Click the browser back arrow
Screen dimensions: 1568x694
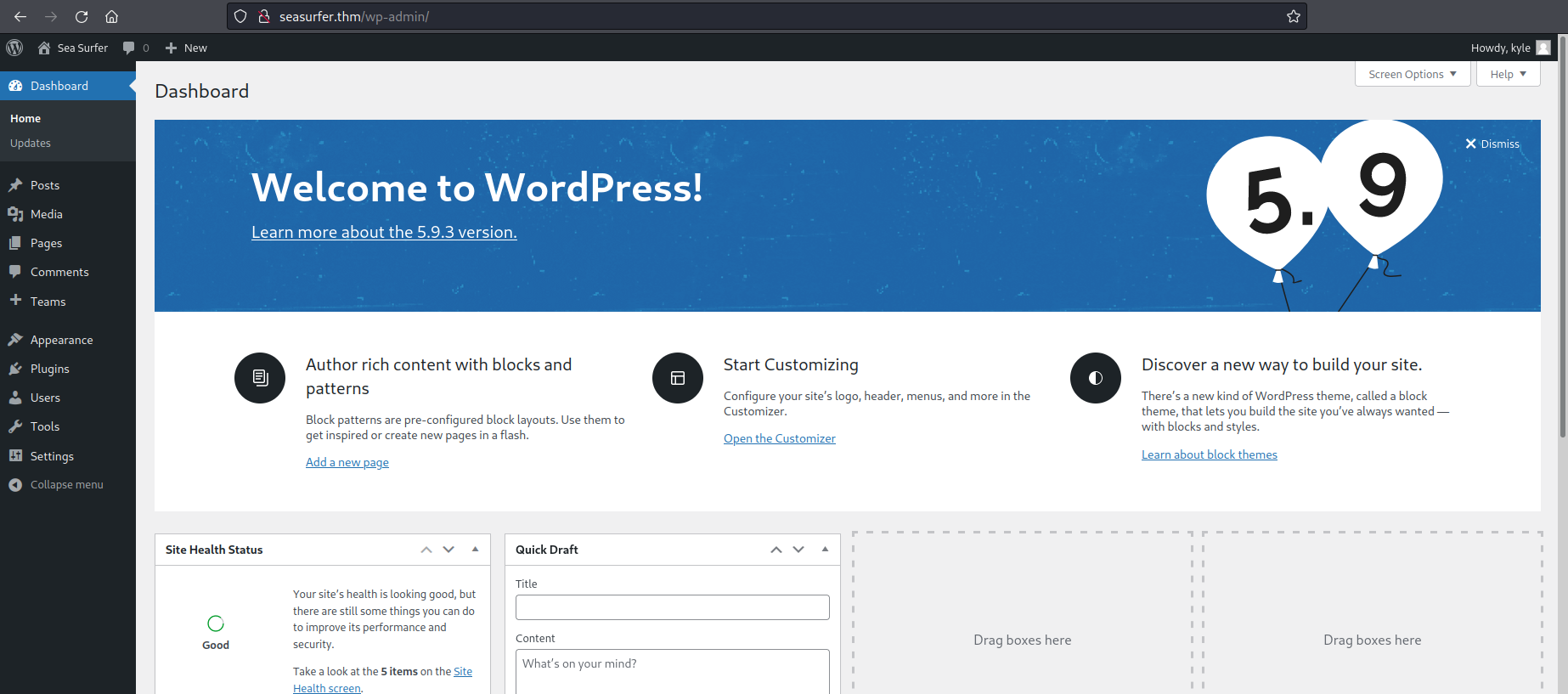tap(20, 16)
